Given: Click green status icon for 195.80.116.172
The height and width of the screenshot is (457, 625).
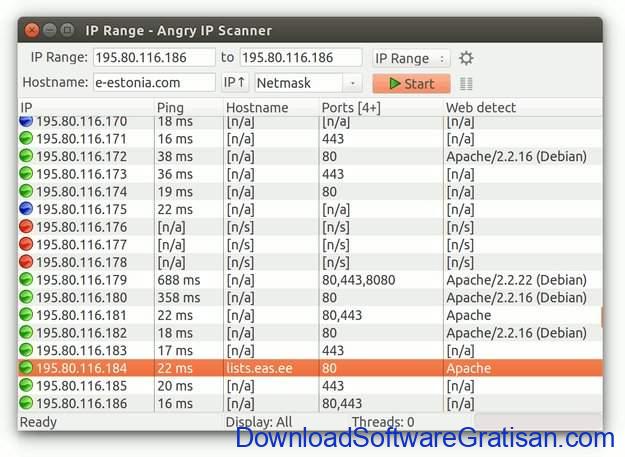Looking at the screenshot, I should (x=26, y=156).
